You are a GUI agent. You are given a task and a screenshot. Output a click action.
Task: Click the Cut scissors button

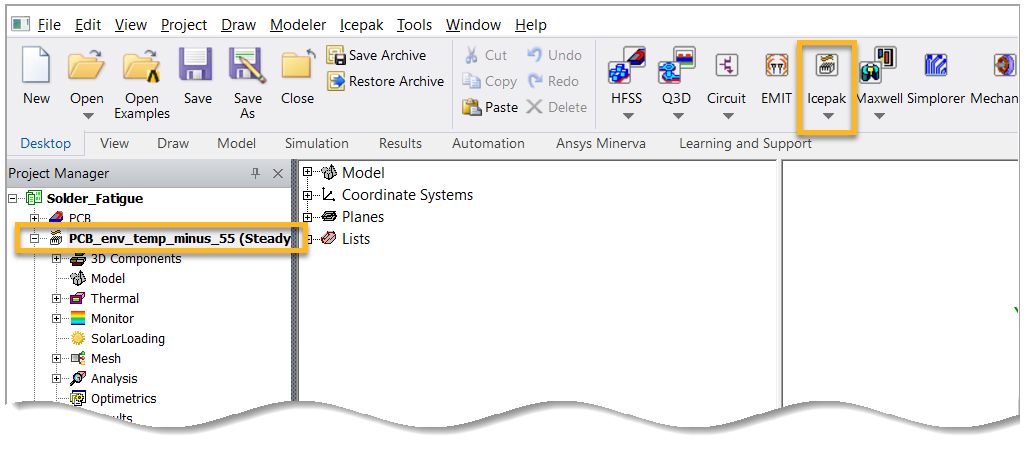[485, 56]
